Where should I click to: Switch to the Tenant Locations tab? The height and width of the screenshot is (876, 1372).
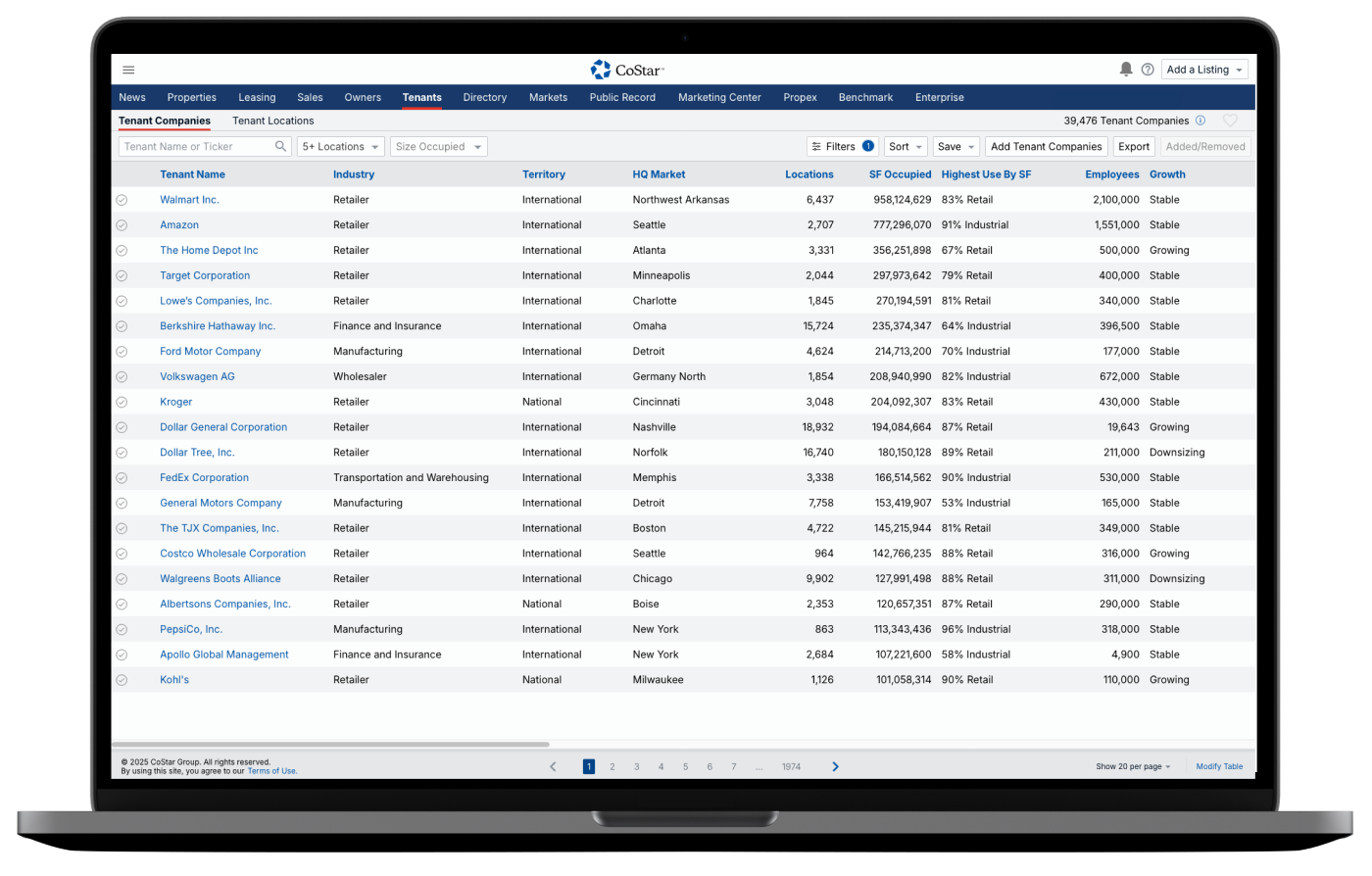272,121
